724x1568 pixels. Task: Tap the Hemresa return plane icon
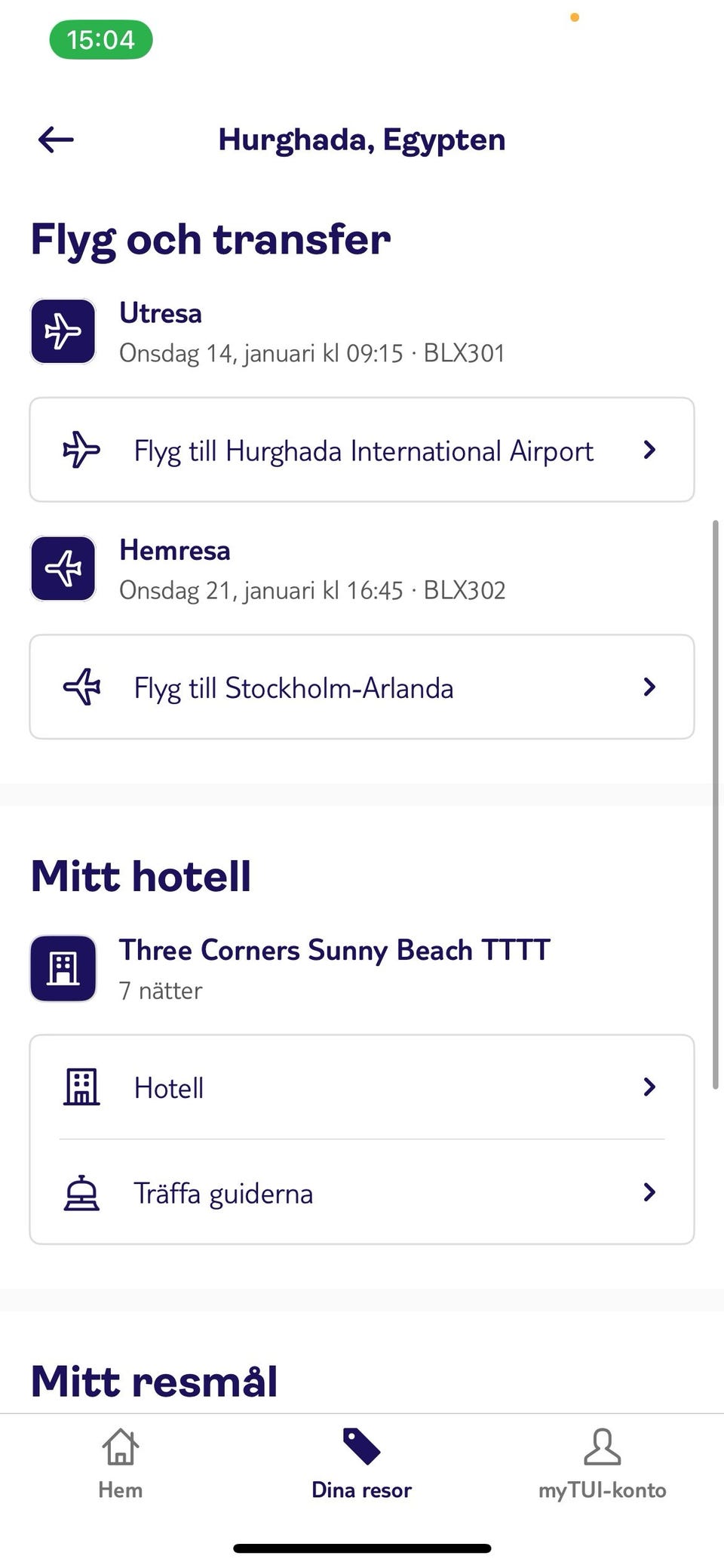(63, 568)
